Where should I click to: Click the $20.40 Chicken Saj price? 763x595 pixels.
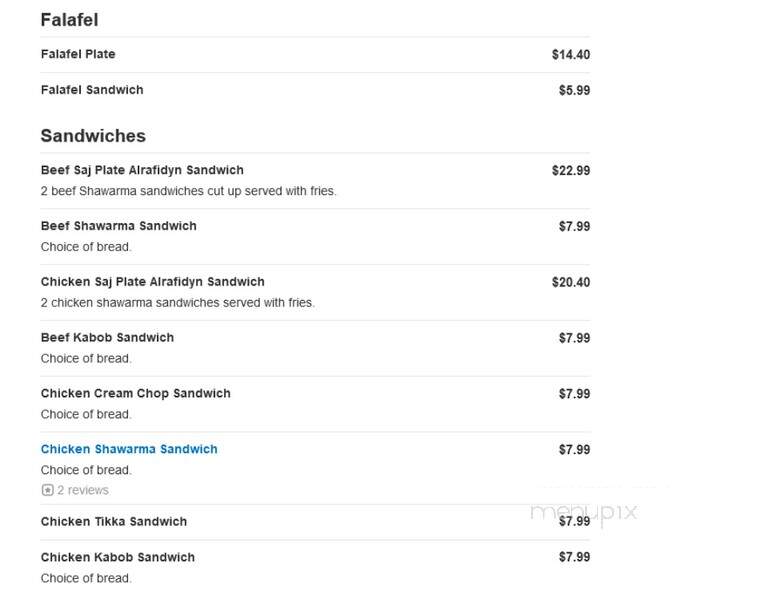pos(571,282)
